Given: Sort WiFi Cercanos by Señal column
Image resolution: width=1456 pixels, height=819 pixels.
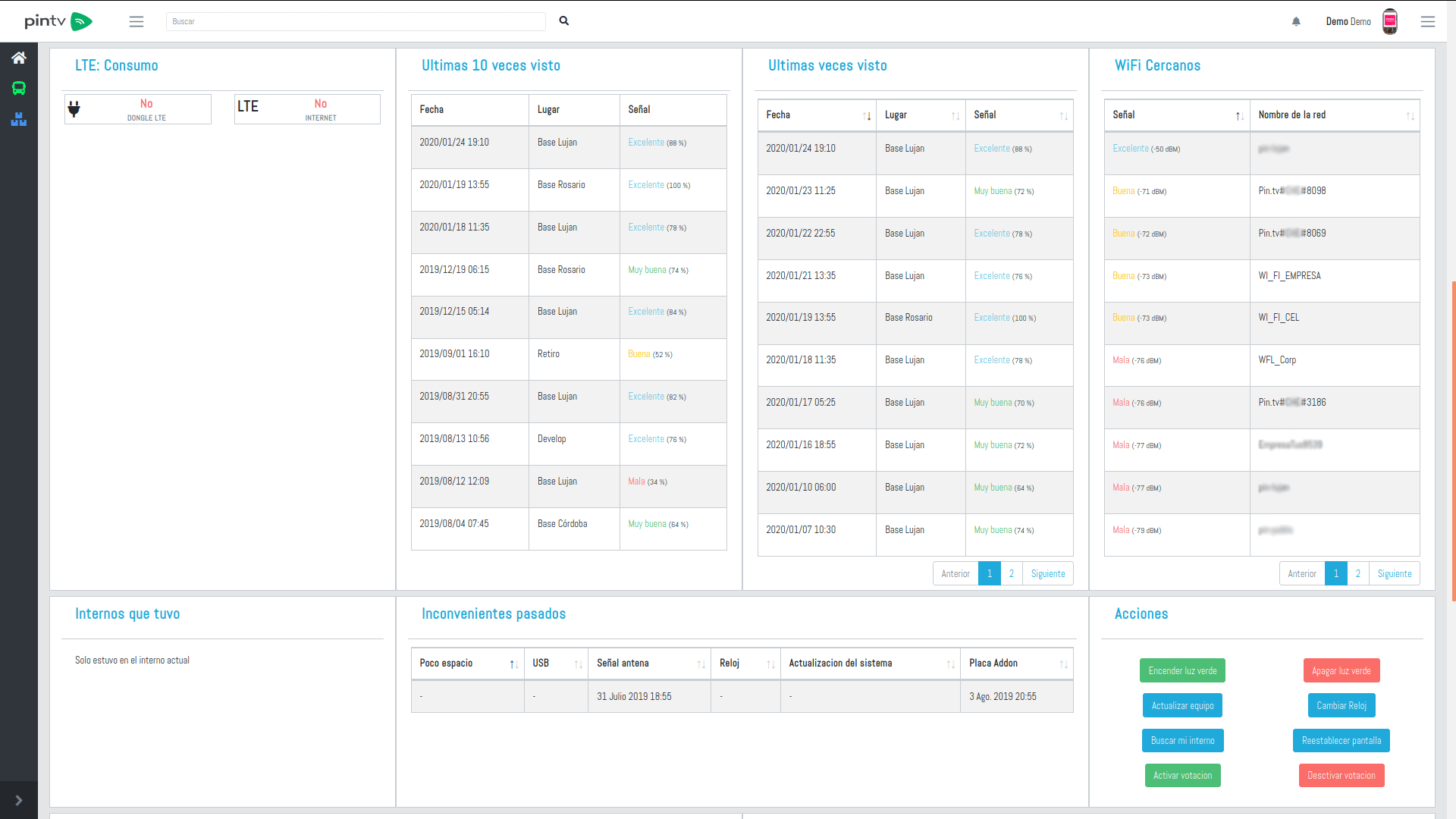Looking at the screenshot, I should pyautogui.click(x=1176, y=115).
